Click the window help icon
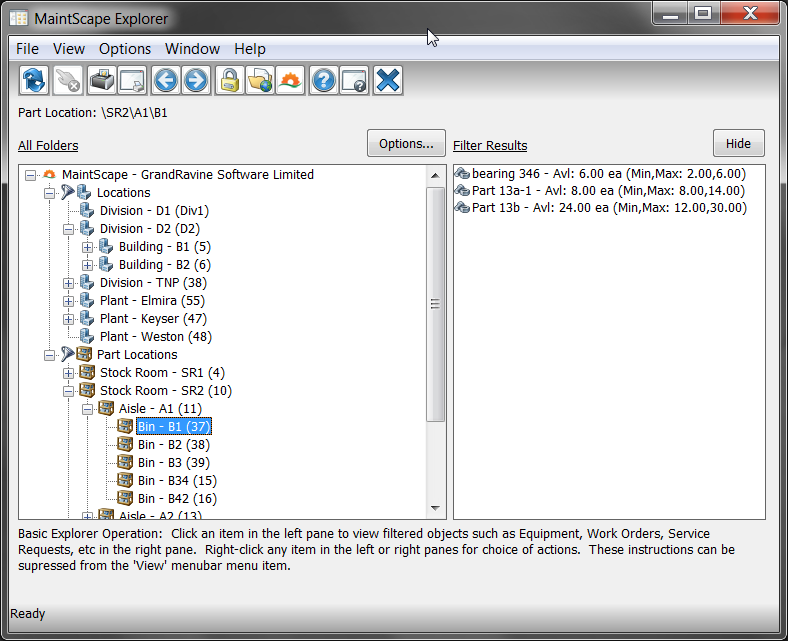 354,80
